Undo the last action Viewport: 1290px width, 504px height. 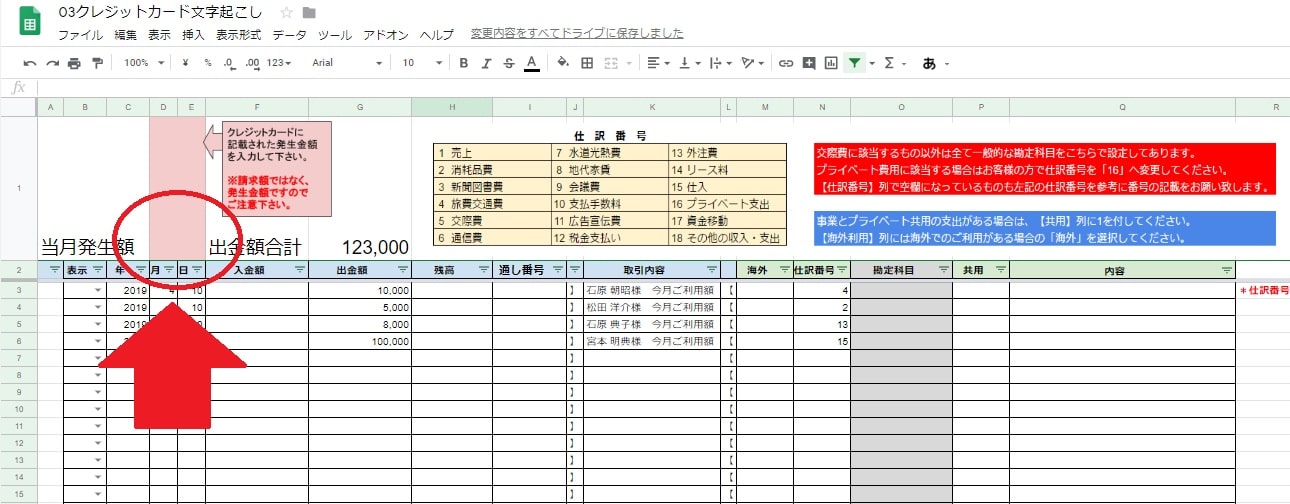[x=30, y=63]
